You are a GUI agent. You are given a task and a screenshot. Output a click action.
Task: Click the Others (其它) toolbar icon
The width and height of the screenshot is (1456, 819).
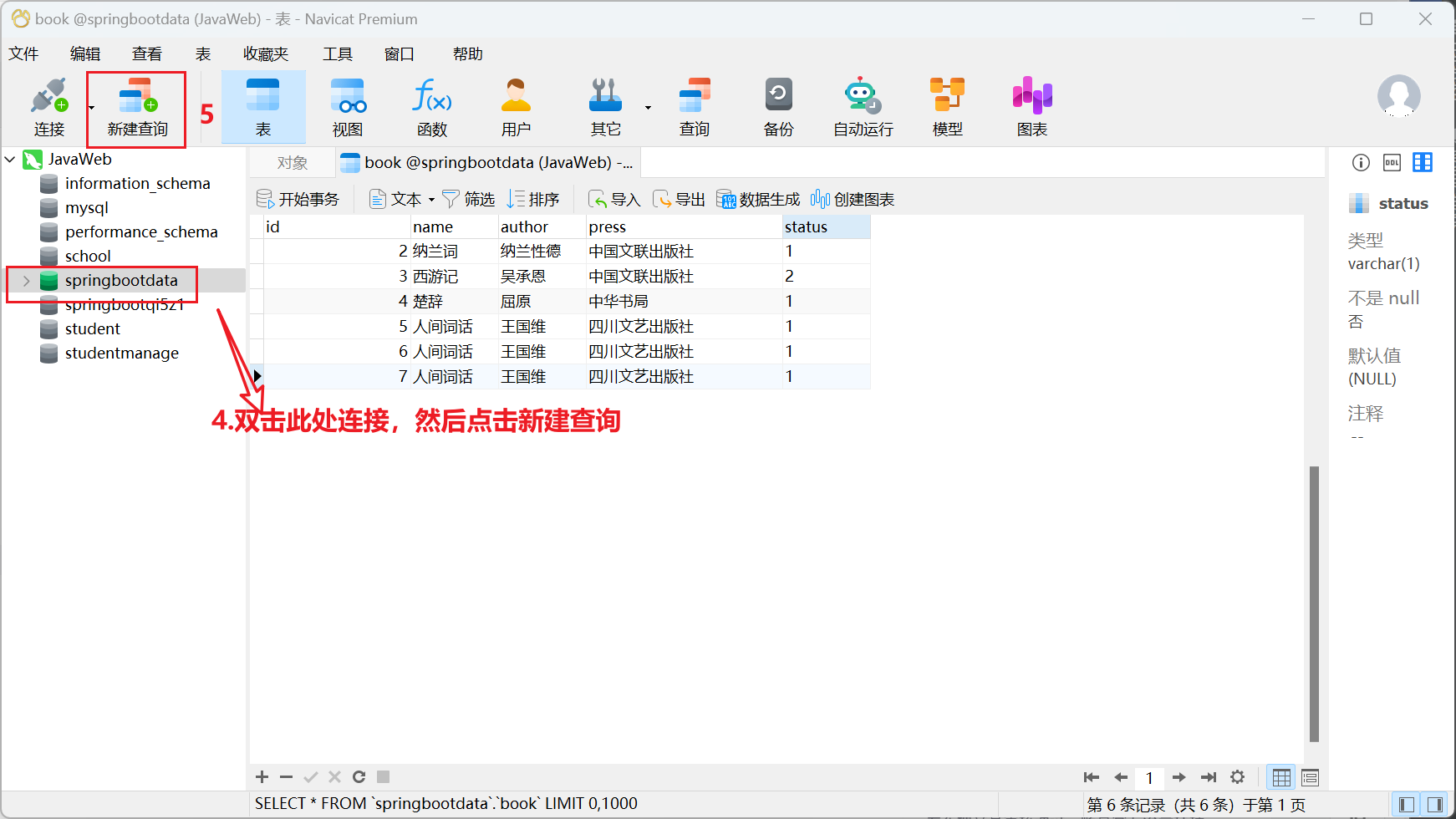point(605,107)
